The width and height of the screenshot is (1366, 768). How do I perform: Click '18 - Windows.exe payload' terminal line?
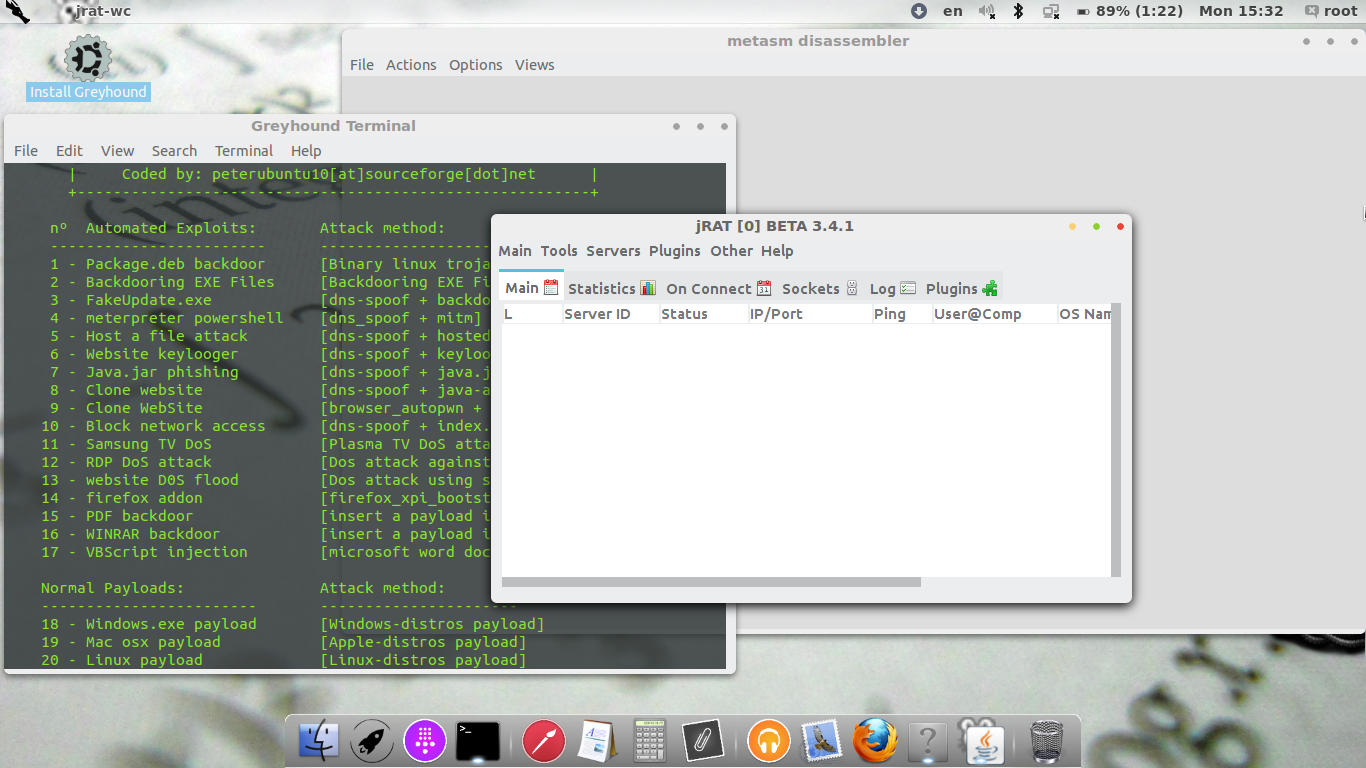[x=149, y=624]
